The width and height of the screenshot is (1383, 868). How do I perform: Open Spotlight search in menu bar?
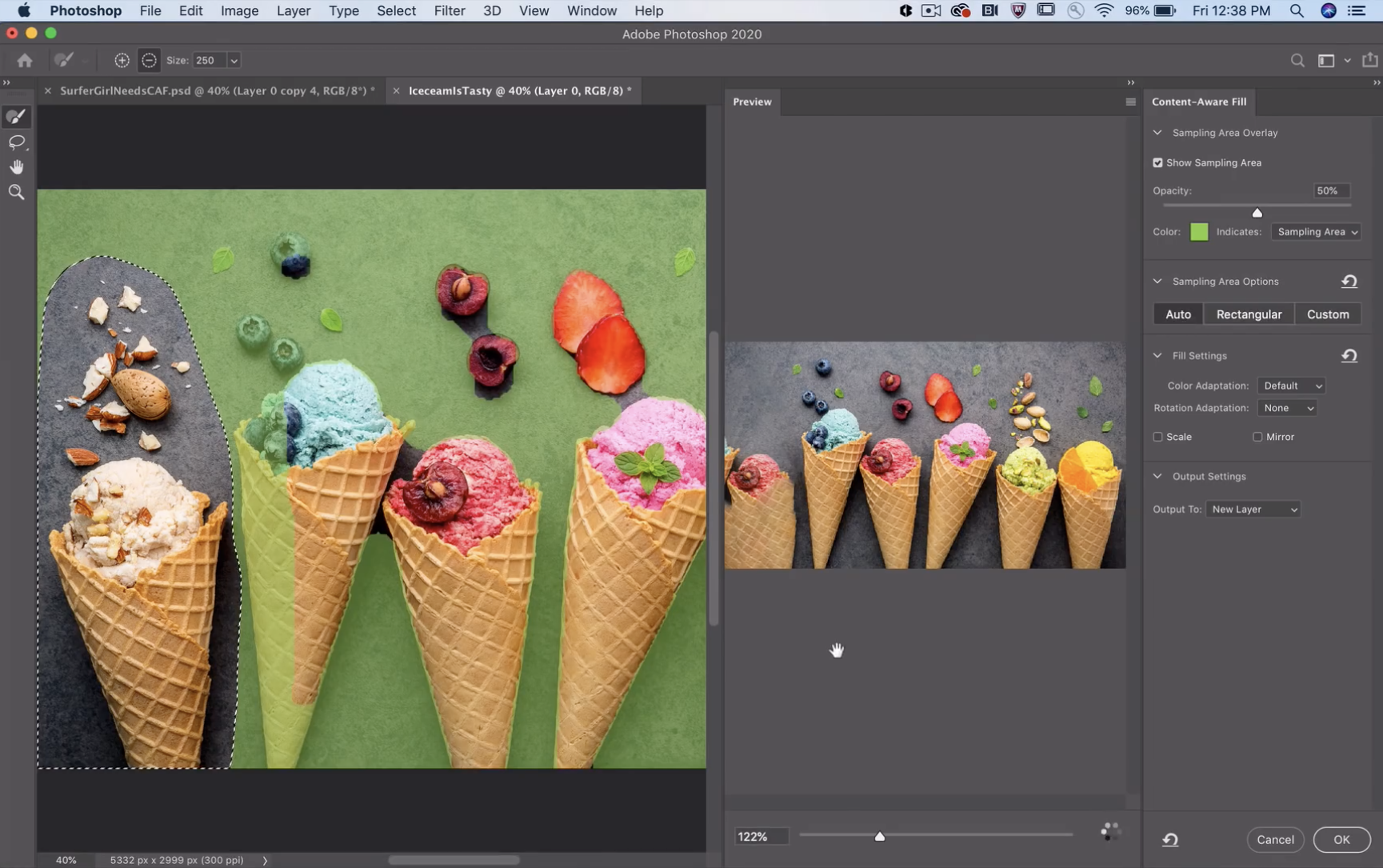pos(1297,10)
